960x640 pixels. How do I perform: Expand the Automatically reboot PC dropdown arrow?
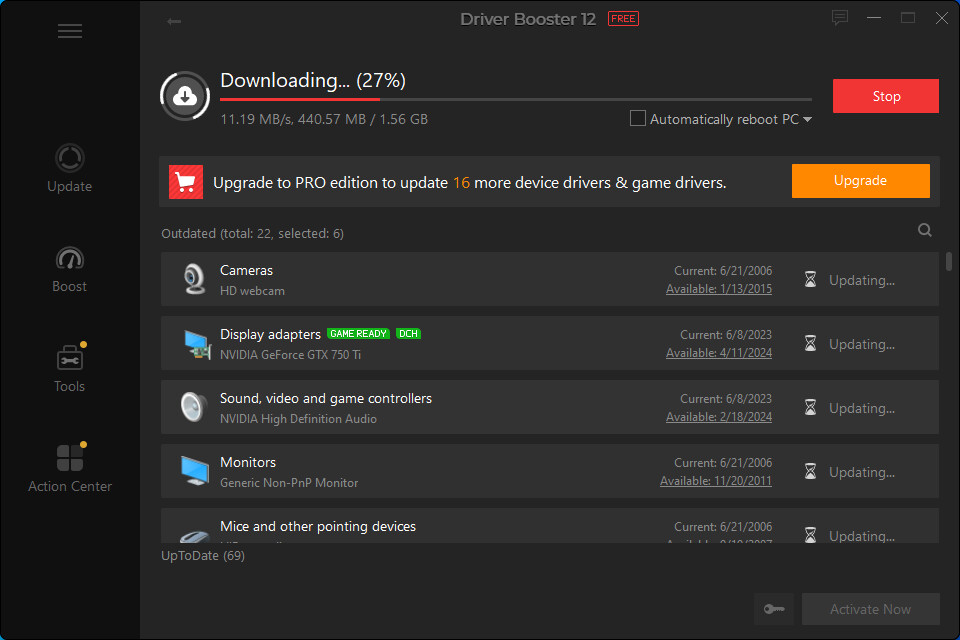click(x=808, y=119)
